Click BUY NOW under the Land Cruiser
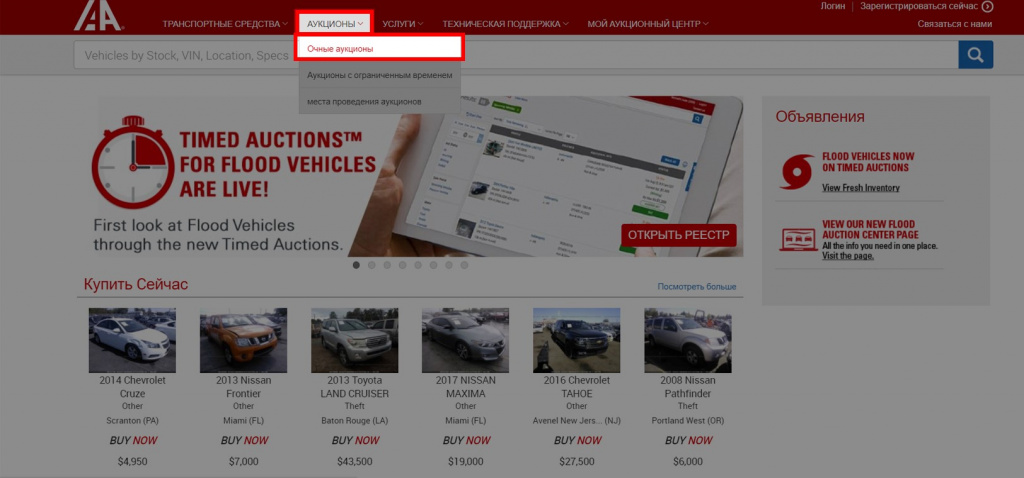1024x478 pixels. 355,441
